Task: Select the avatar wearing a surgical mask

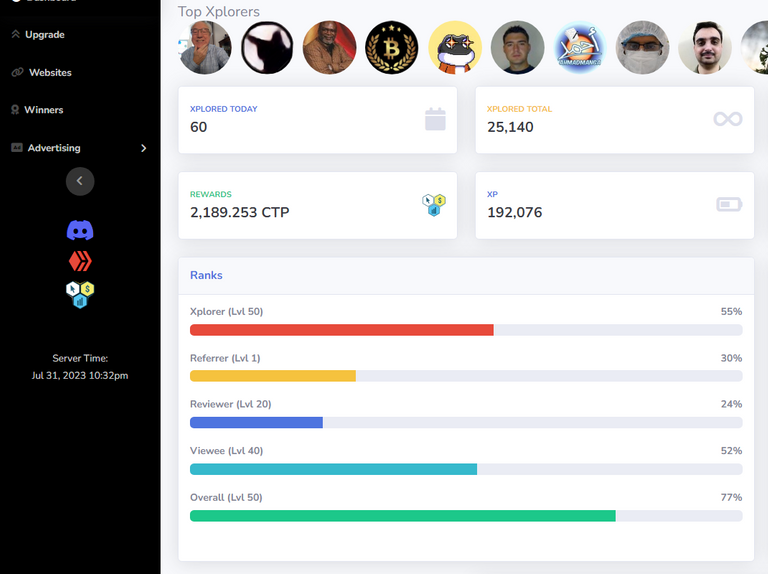Action: [643, 48]
